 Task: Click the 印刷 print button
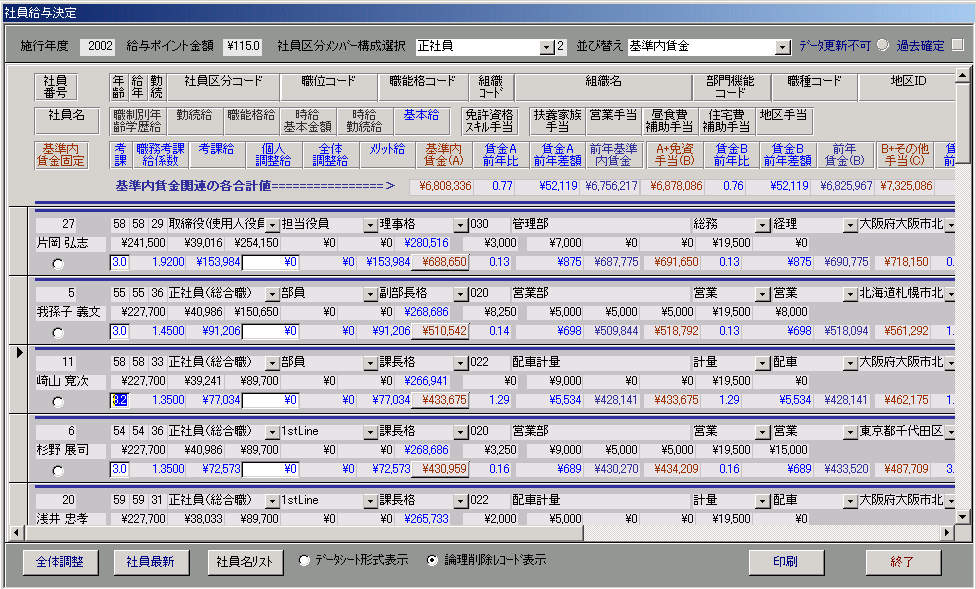coord(786,562)
